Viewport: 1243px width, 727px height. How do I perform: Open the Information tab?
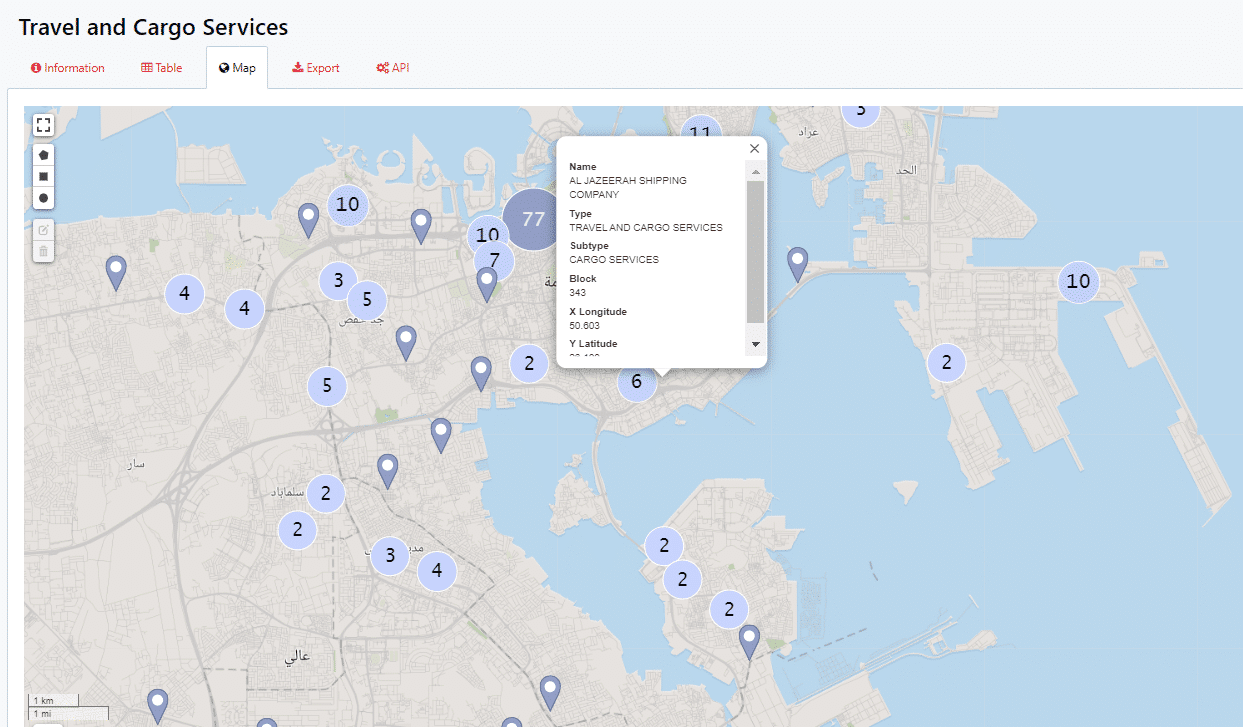68,68
